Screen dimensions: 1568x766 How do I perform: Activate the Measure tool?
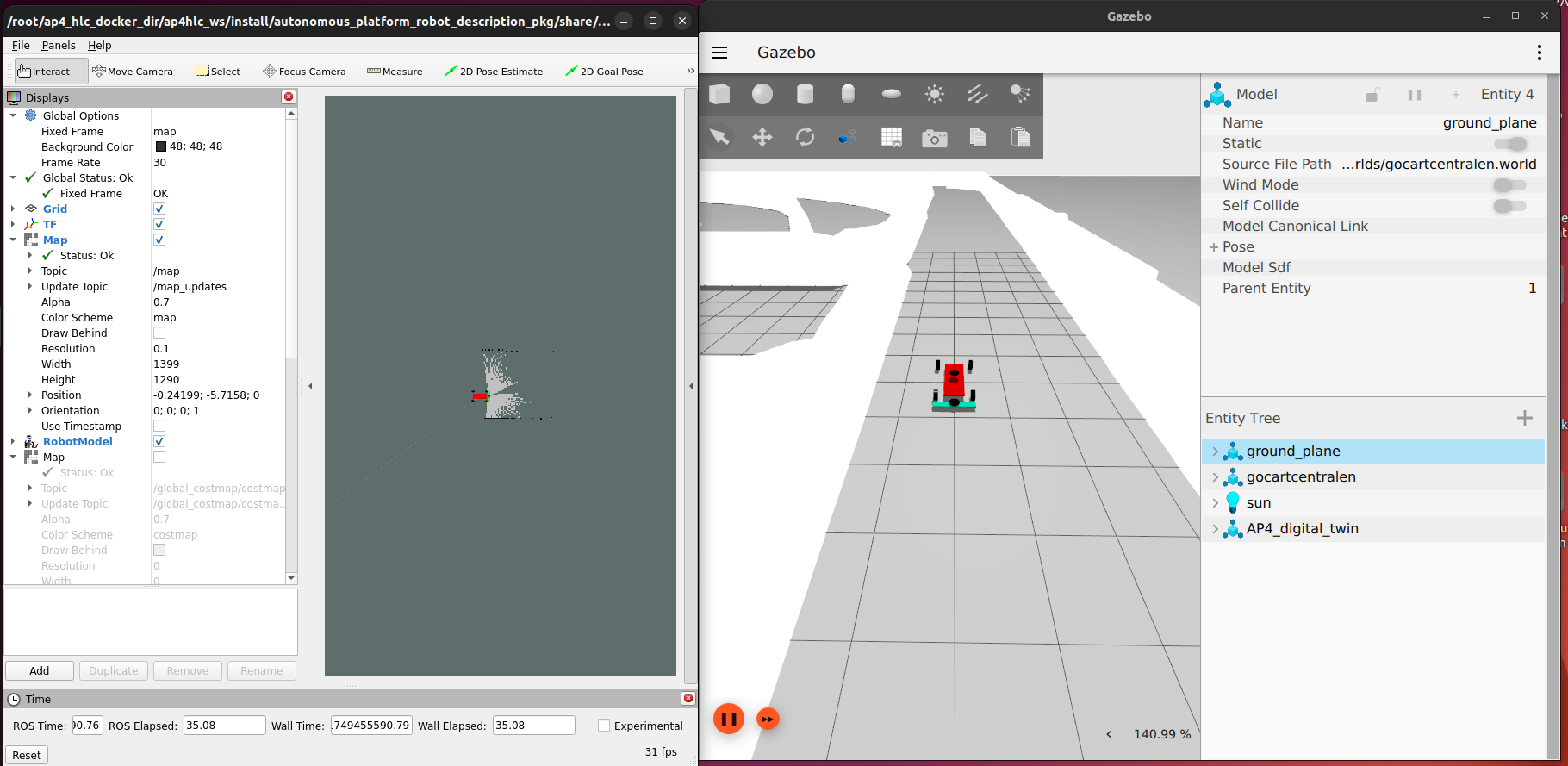pyautogui.click(x=395, y=72)
